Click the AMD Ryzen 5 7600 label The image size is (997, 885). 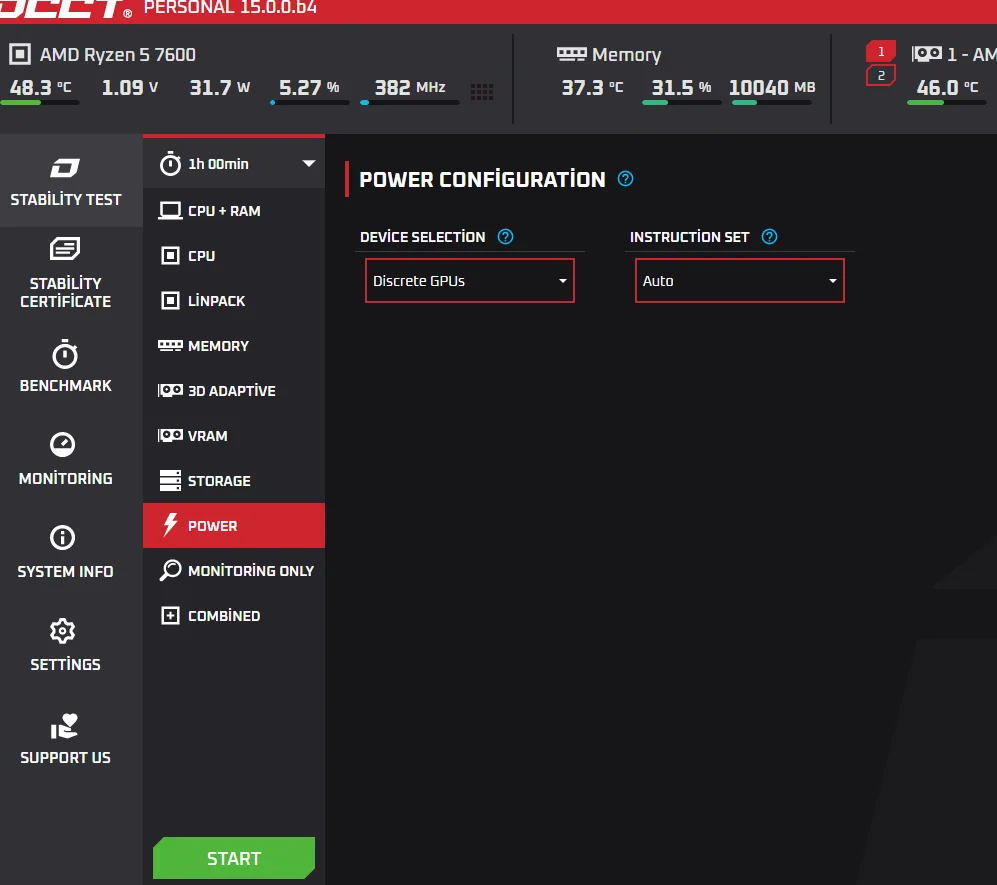click(x=118, y=55)
